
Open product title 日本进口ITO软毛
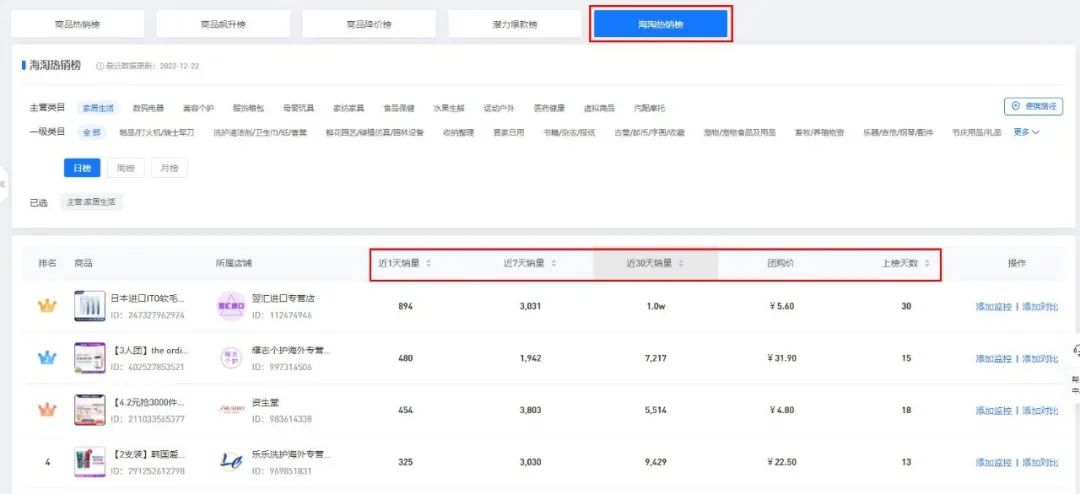(x=148, y=298)
